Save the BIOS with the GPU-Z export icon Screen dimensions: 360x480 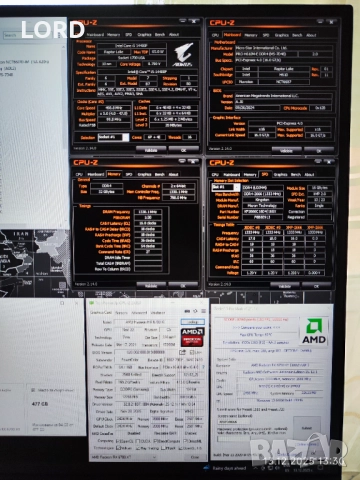coord(182,352)
